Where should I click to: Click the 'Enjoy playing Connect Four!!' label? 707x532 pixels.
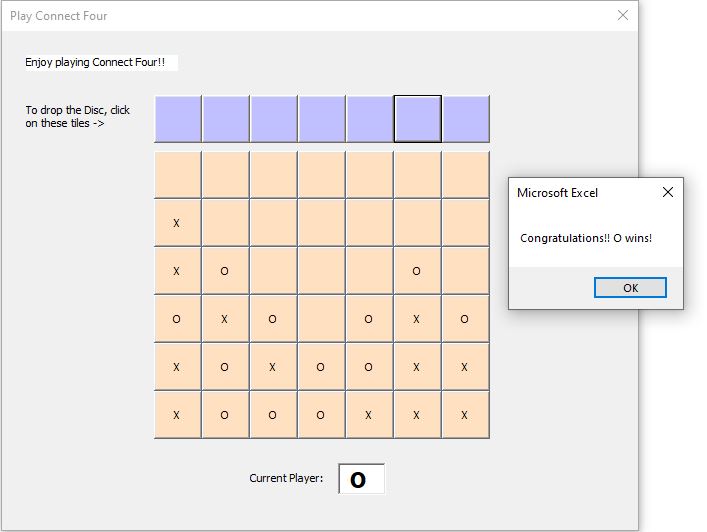point(95,62)
